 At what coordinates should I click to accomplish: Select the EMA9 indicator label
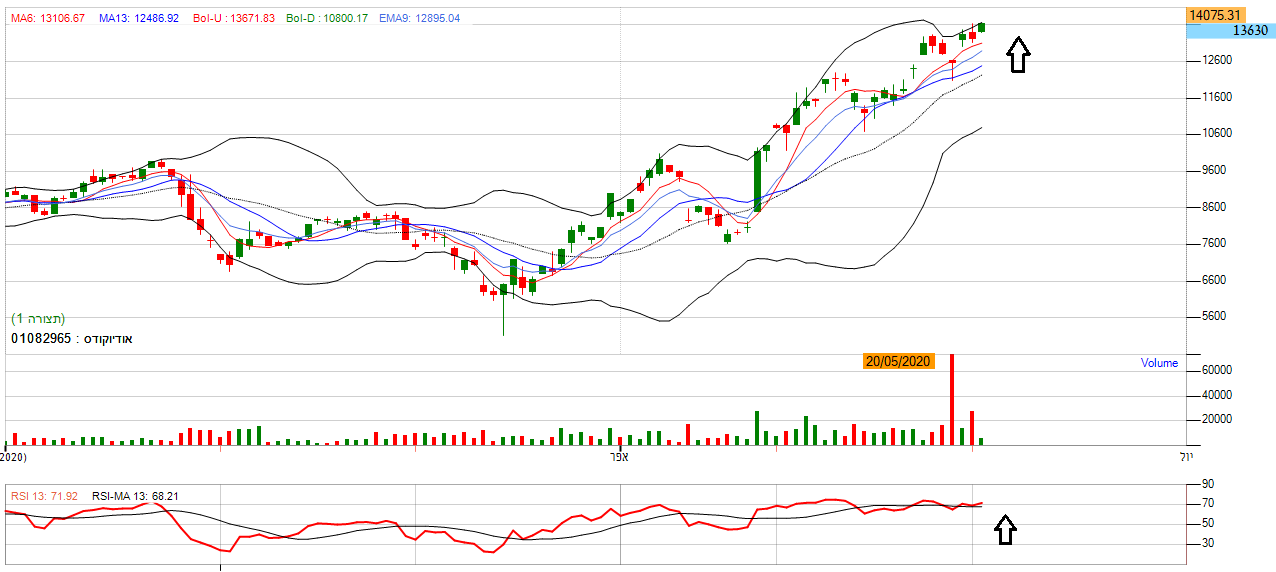click(419, 19)
